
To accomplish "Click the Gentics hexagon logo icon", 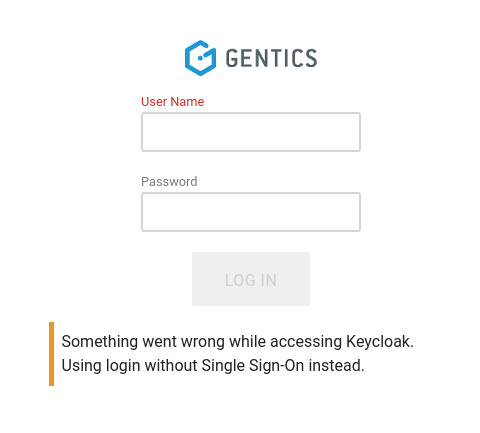I will pyautogui.click(x=200, y=58).
